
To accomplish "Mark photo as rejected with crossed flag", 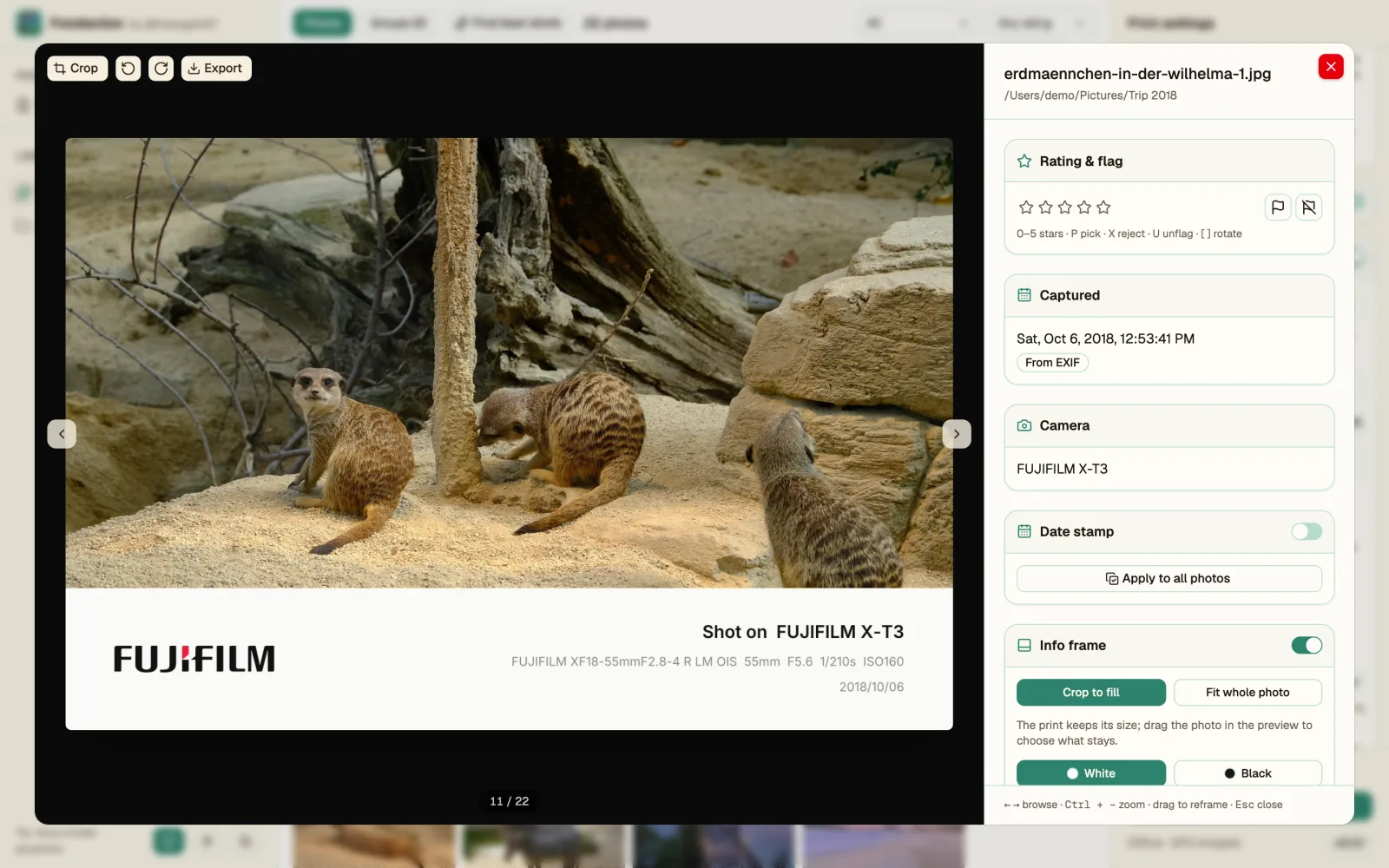I will point(1309,207).
